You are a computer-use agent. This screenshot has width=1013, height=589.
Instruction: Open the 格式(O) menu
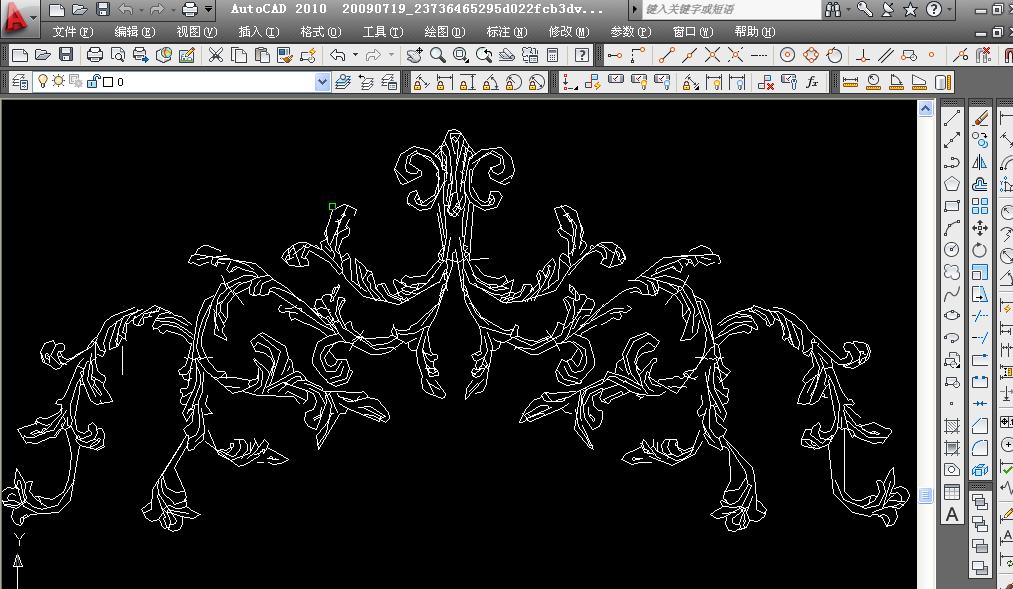(321, 32)
